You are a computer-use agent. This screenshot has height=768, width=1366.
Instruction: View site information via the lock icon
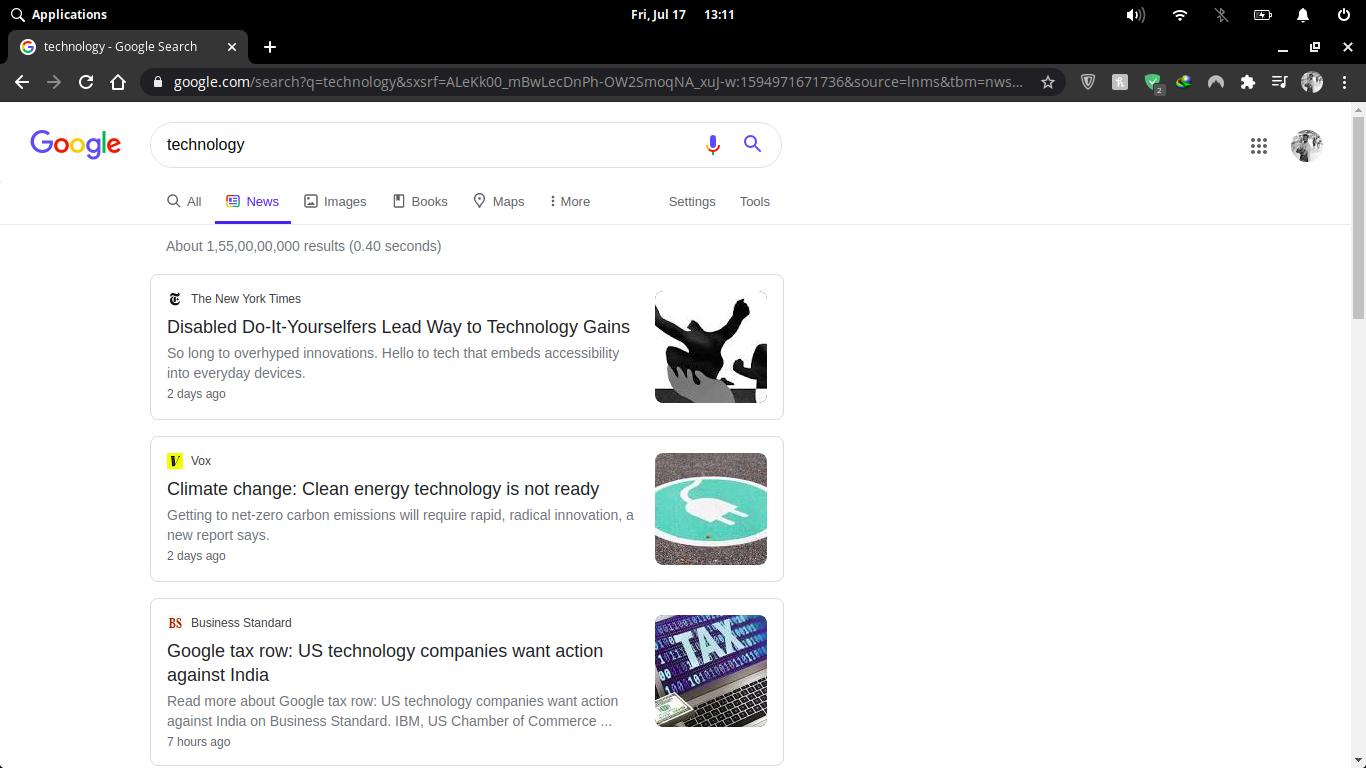click(x=157, y=82)
